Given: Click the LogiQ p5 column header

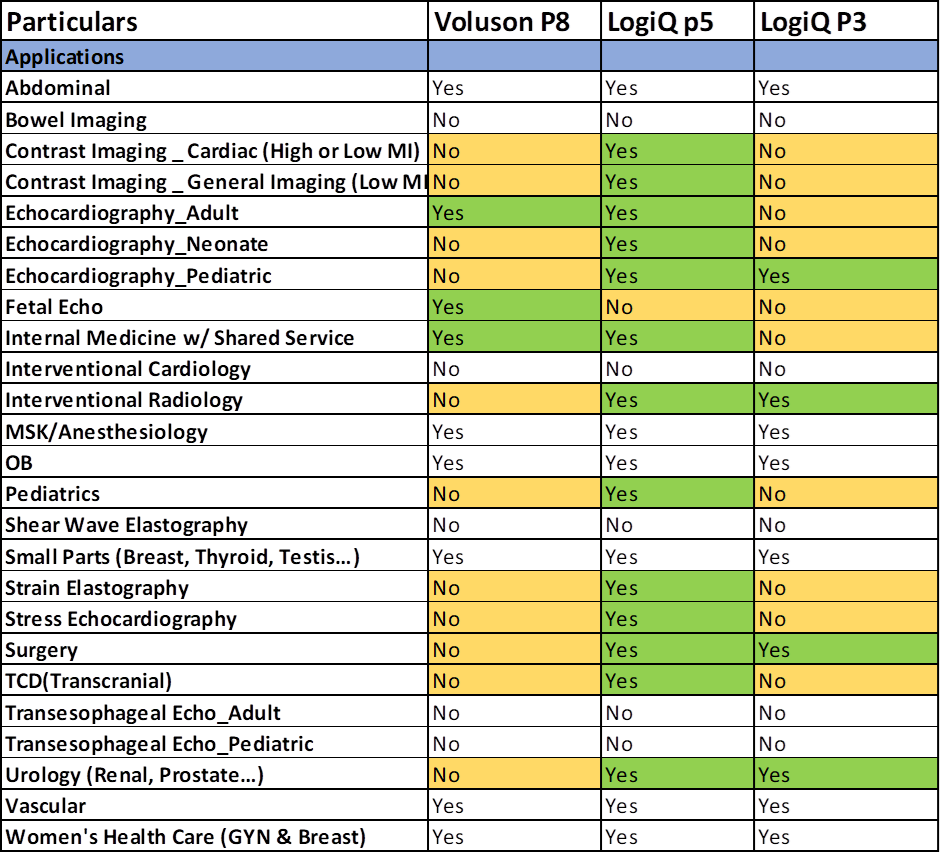Looking at the screenshot, I should click(677, 21).
